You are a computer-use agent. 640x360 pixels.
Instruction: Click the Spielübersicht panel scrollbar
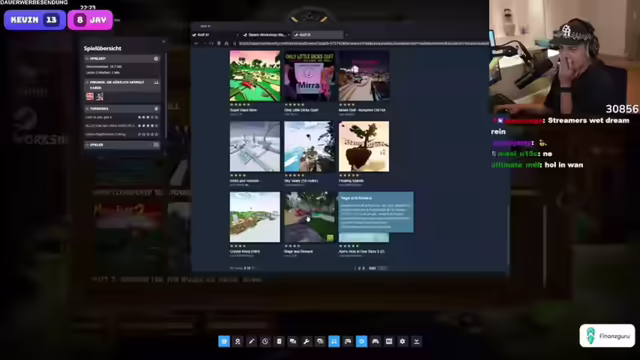point(166,96)
